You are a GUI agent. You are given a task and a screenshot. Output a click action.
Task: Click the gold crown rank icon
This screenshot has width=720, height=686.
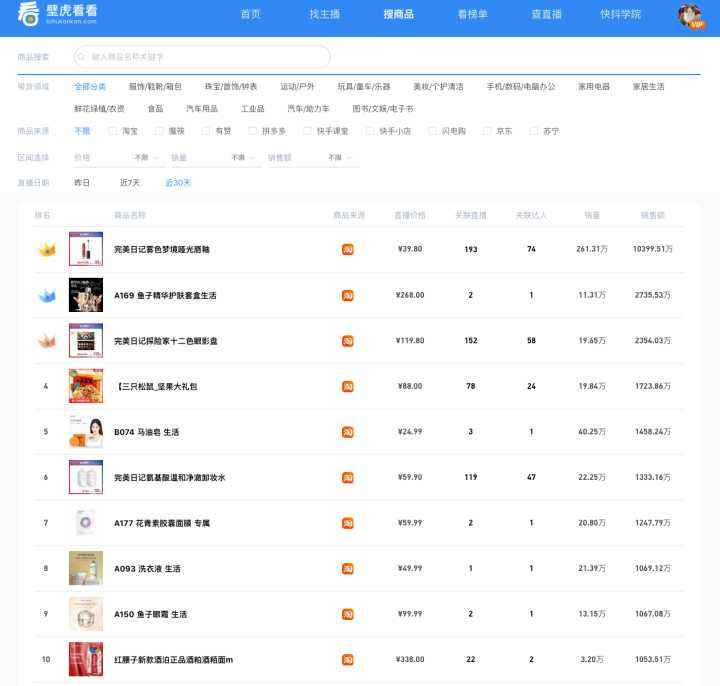click(46, 249)
